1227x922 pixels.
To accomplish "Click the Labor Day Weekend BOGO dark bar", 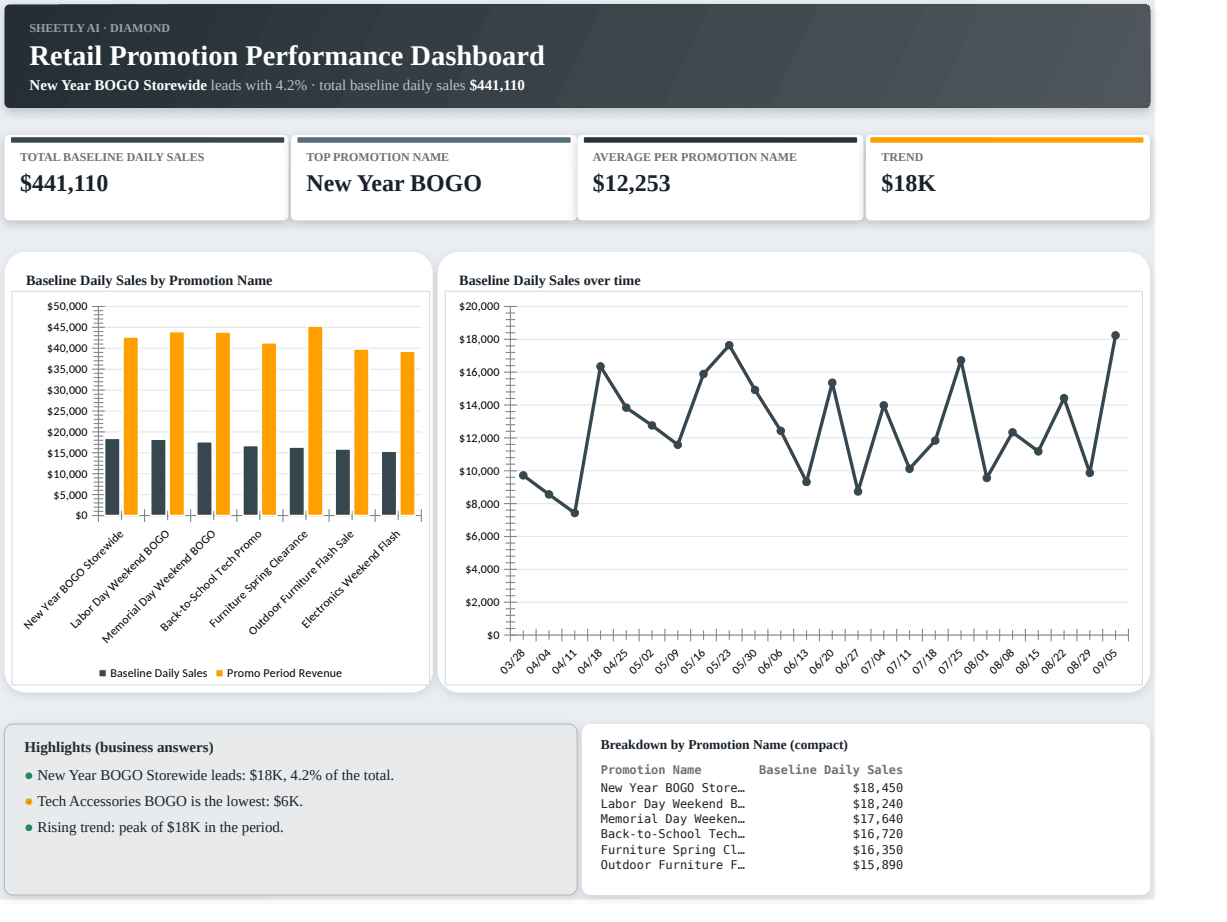I will coord(158,478).
